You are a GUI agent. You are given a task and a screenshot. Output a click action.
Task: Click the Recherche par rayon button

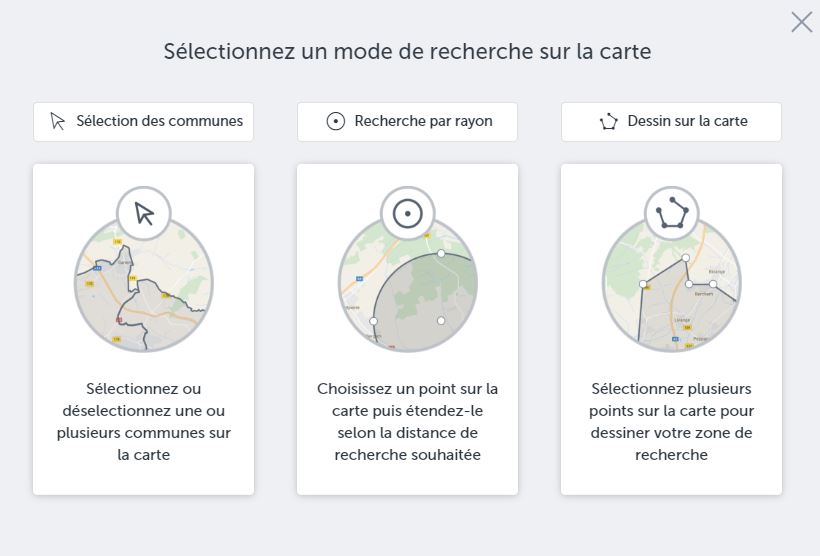(407, 121)
